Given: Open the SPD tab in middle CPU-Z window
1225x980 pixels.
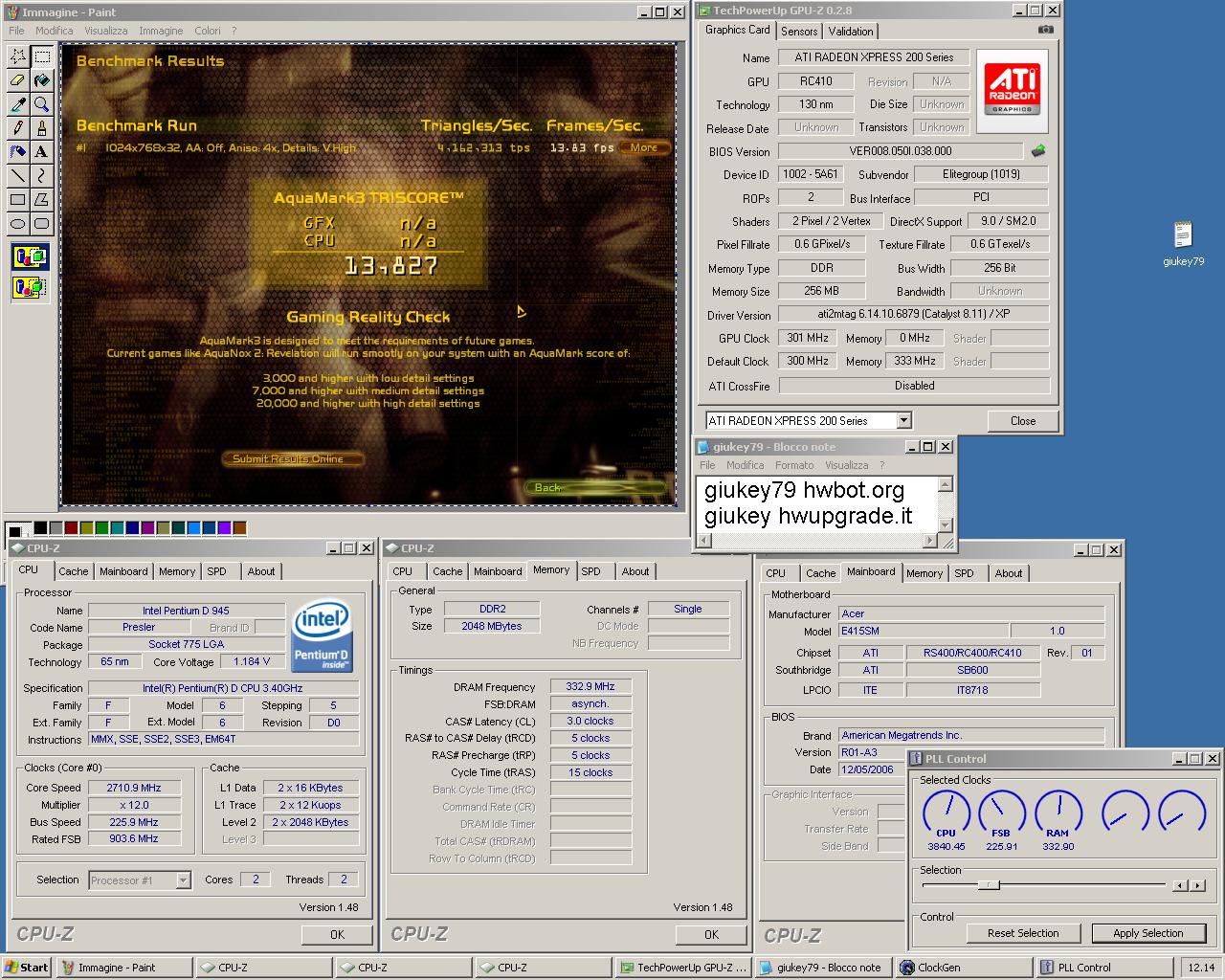Looking at the screenshot, I should click(x=591, y=571).
